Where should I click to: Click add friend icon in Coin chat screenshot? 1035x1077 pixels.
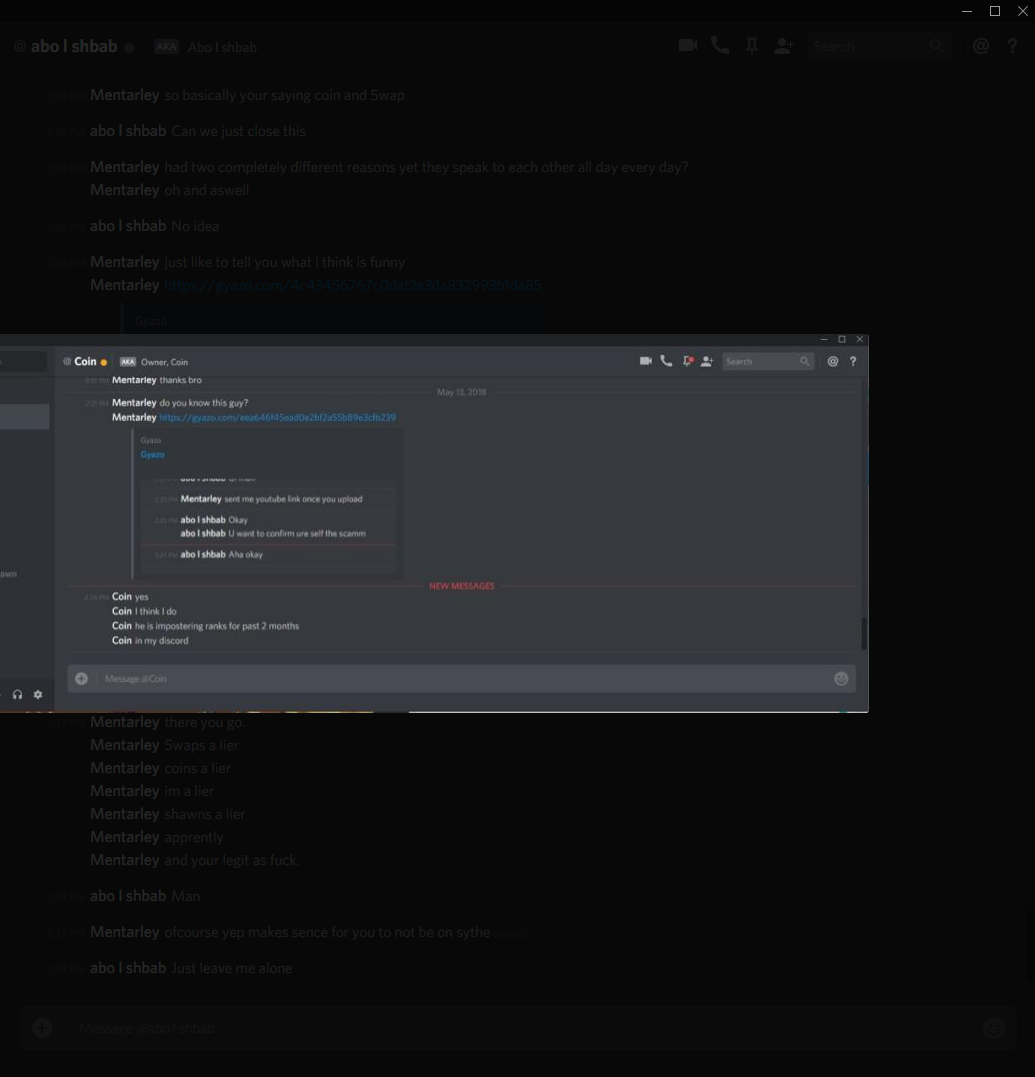click(707, 361)
